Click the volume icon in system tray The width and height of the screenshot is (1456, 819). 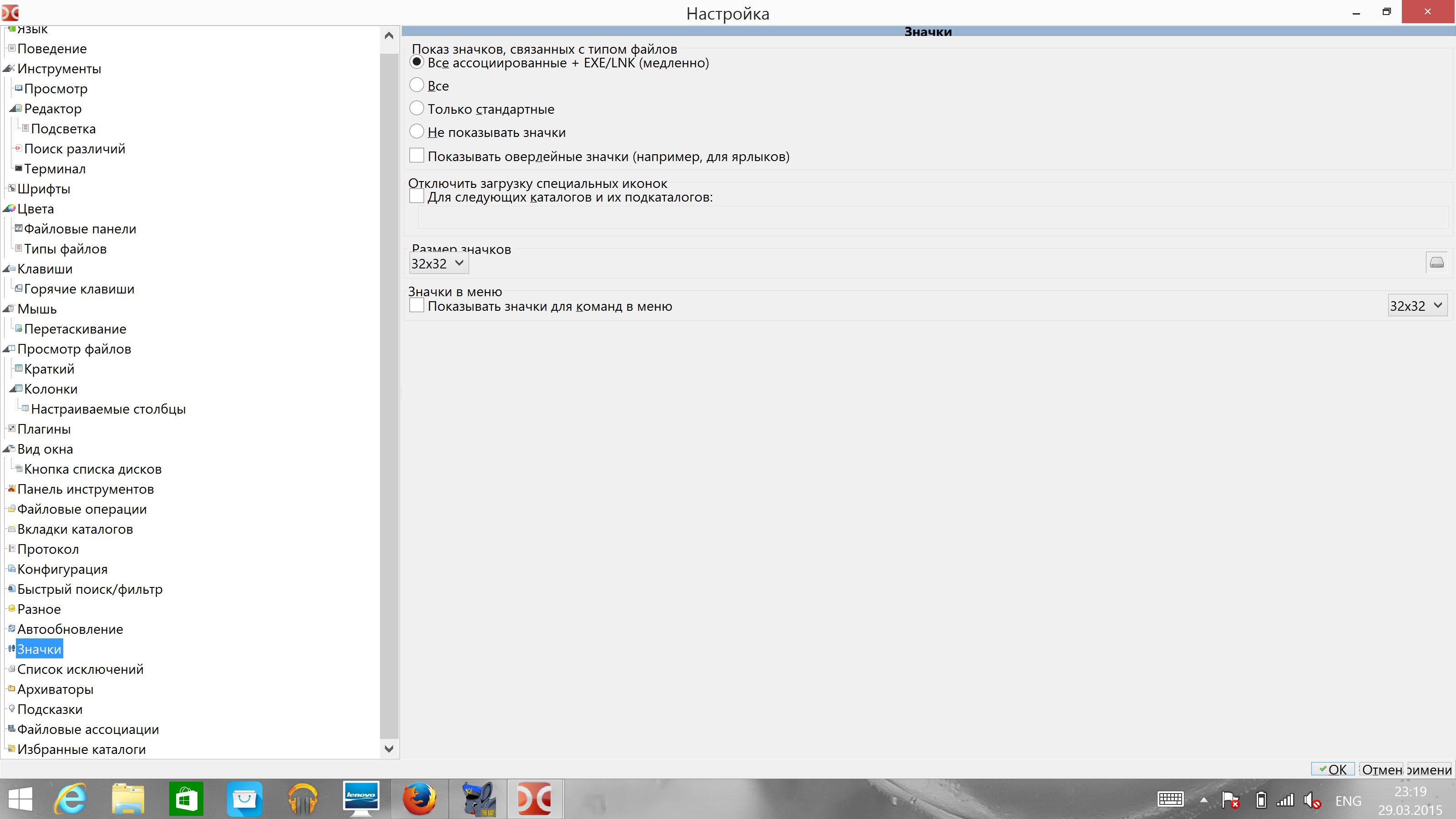click(1311, 800)
